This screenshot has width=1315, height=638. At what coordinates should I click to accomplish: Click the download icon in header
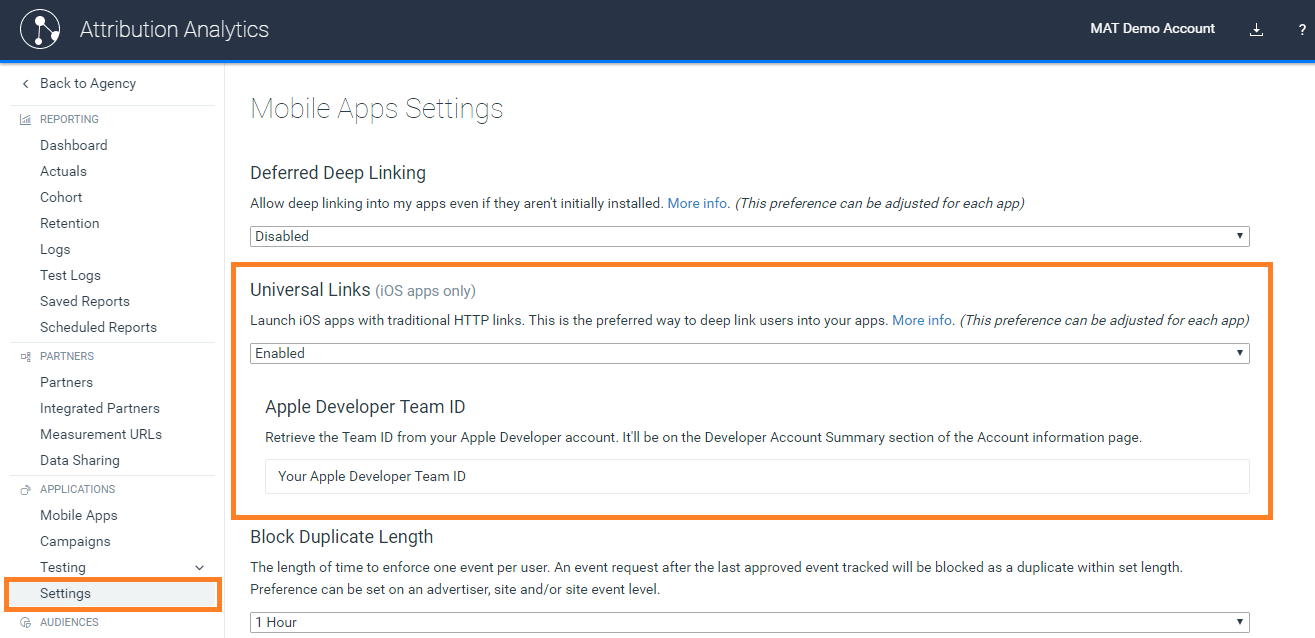(x=1257, y=30)
